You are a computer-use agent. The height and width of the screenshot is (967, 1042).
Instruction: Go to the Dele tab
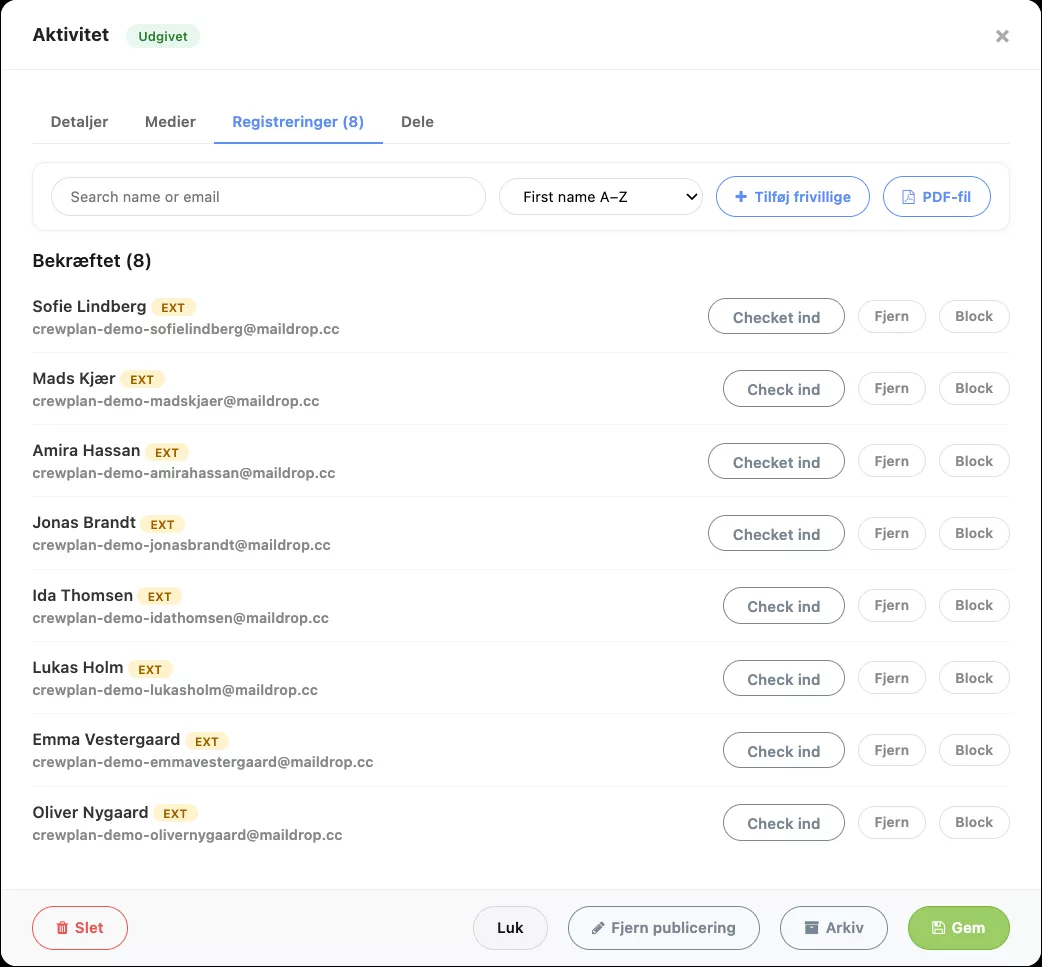coord(417,122)
